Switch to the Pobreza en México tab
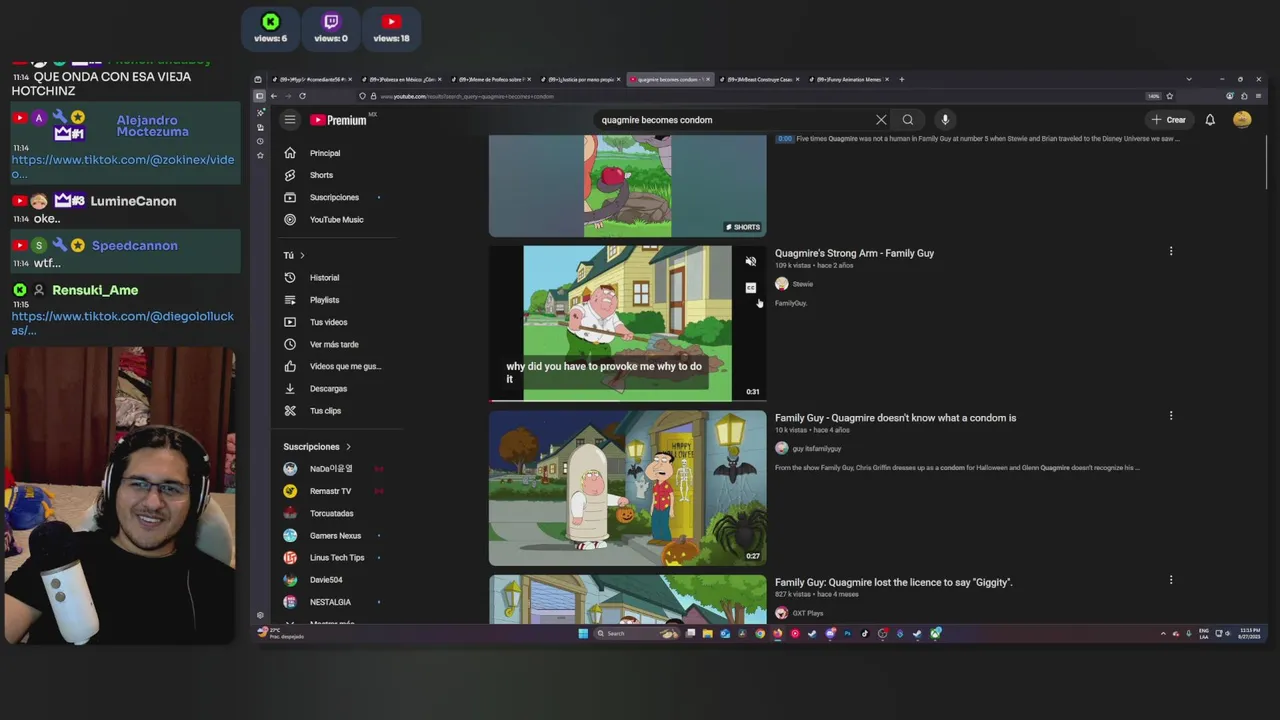 click(x=400, y=79)
